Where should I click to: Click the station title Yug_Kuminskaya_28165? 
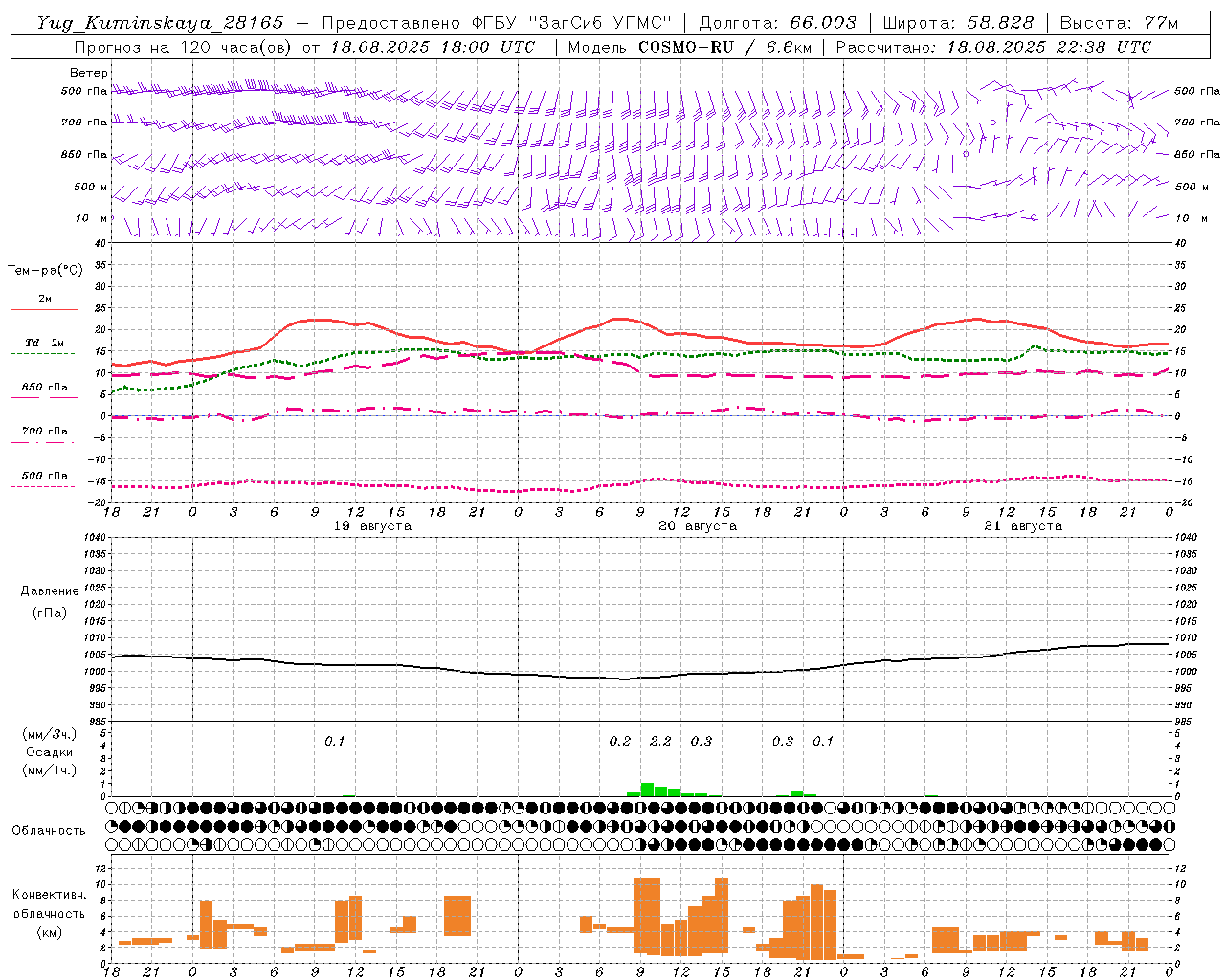coord(161,23)
